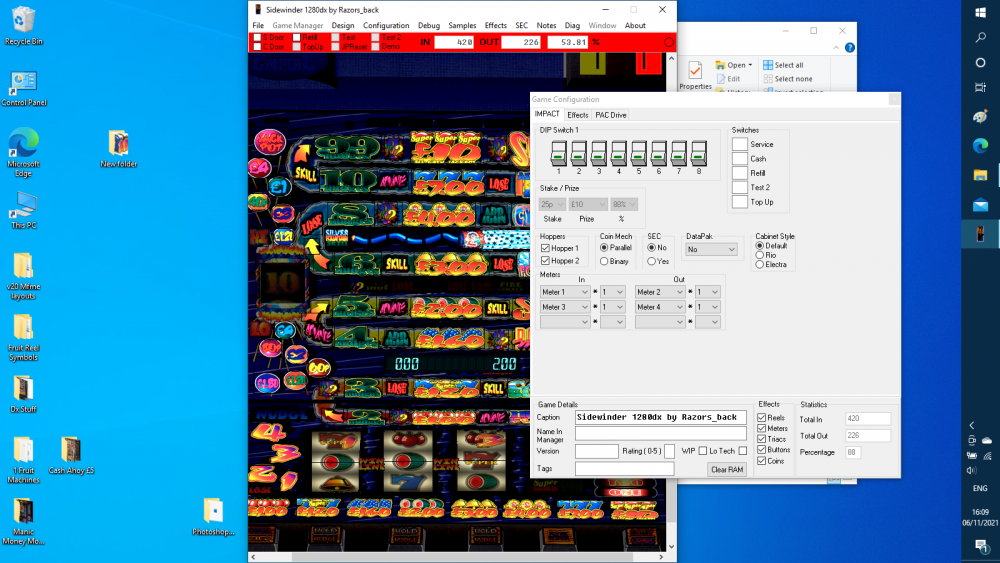
Task: Open Manic Money desktop shortcut
Action: coord(23,515)
